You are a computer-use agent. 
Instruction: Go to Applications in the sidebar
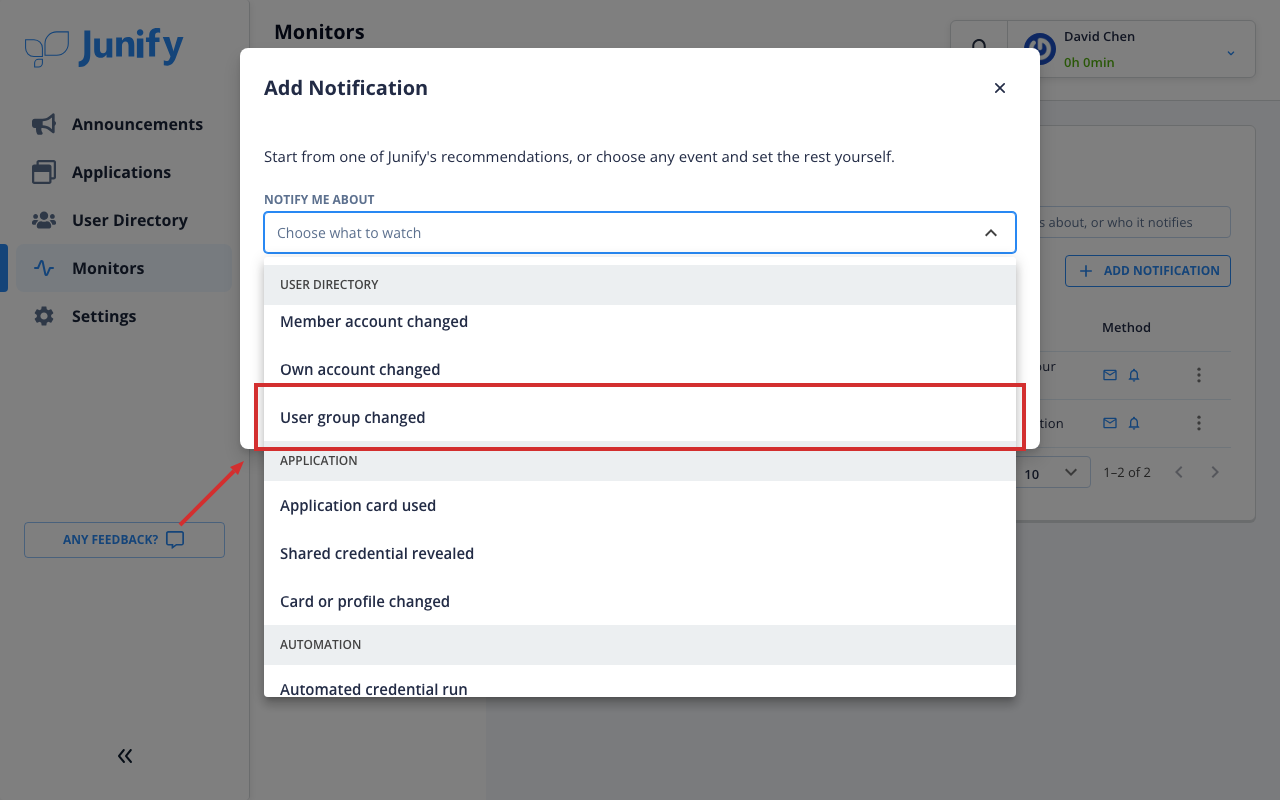point(124,172)
